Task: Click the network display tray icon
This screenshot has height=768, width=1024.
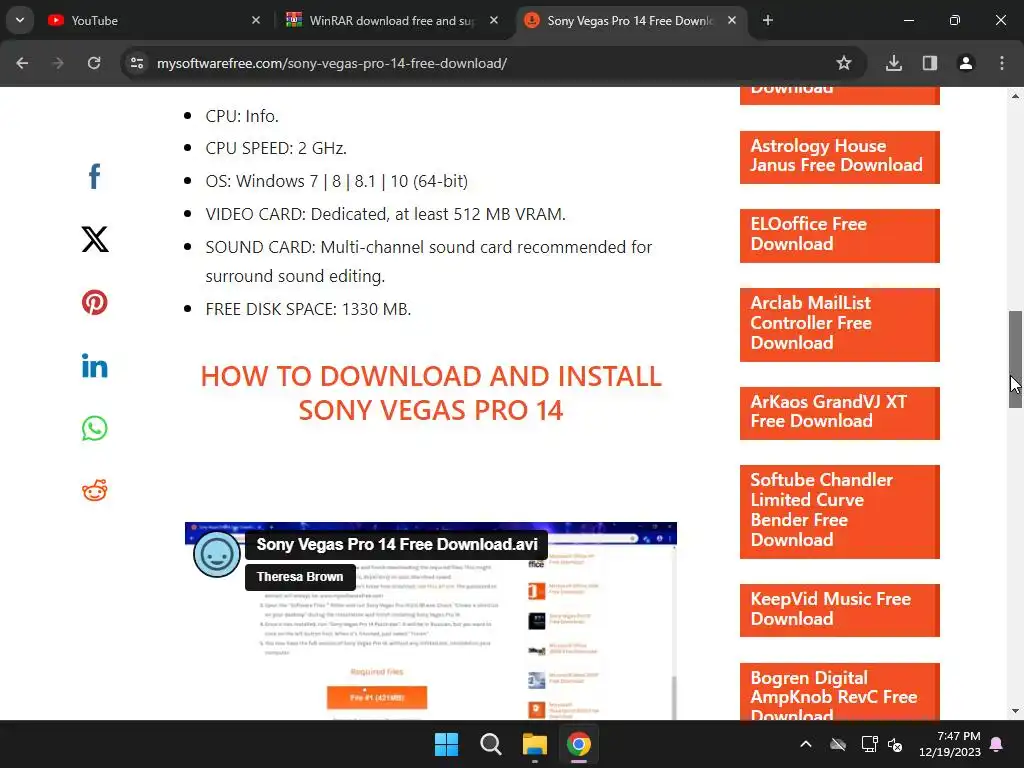Action: [869, 744]
